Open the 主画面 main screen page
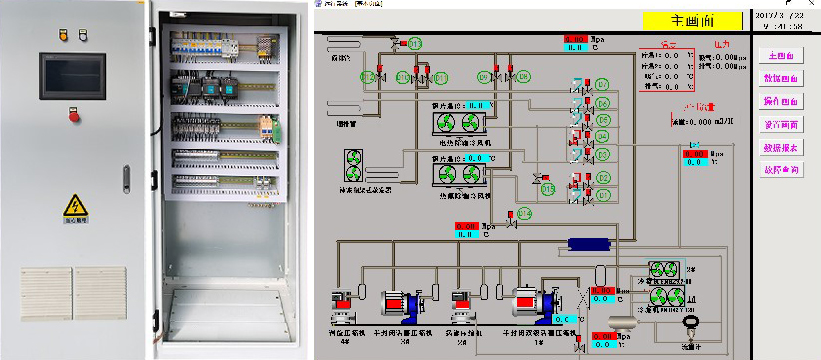The width and height of the screenshot is (821, 360). 782,55
